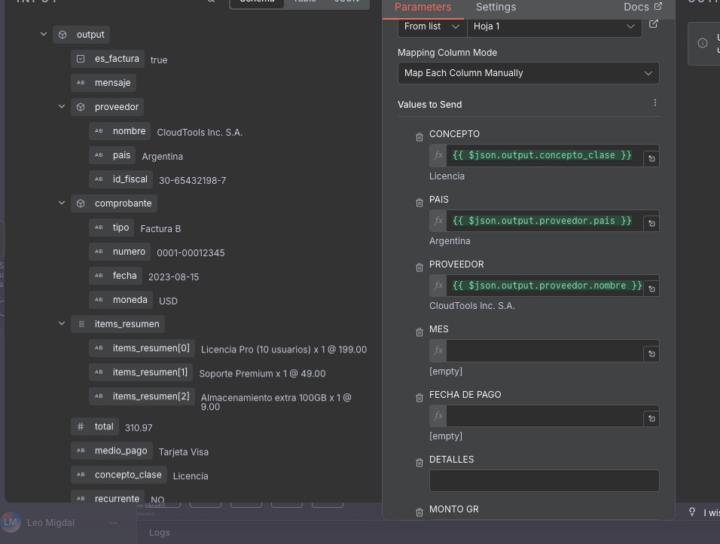Select the pais field pill

pos(112,155)
